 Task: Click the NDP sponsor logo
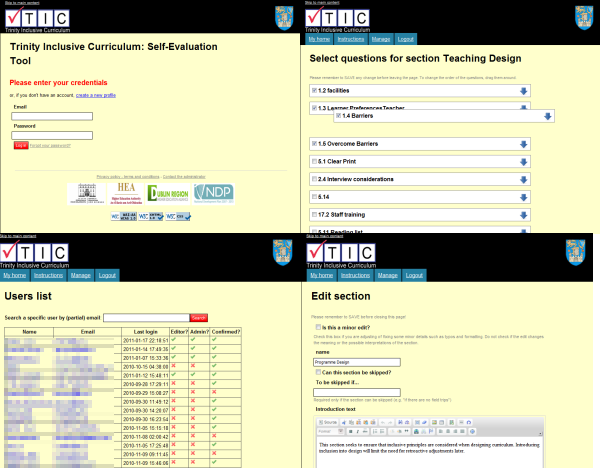[x=213, y=194]
